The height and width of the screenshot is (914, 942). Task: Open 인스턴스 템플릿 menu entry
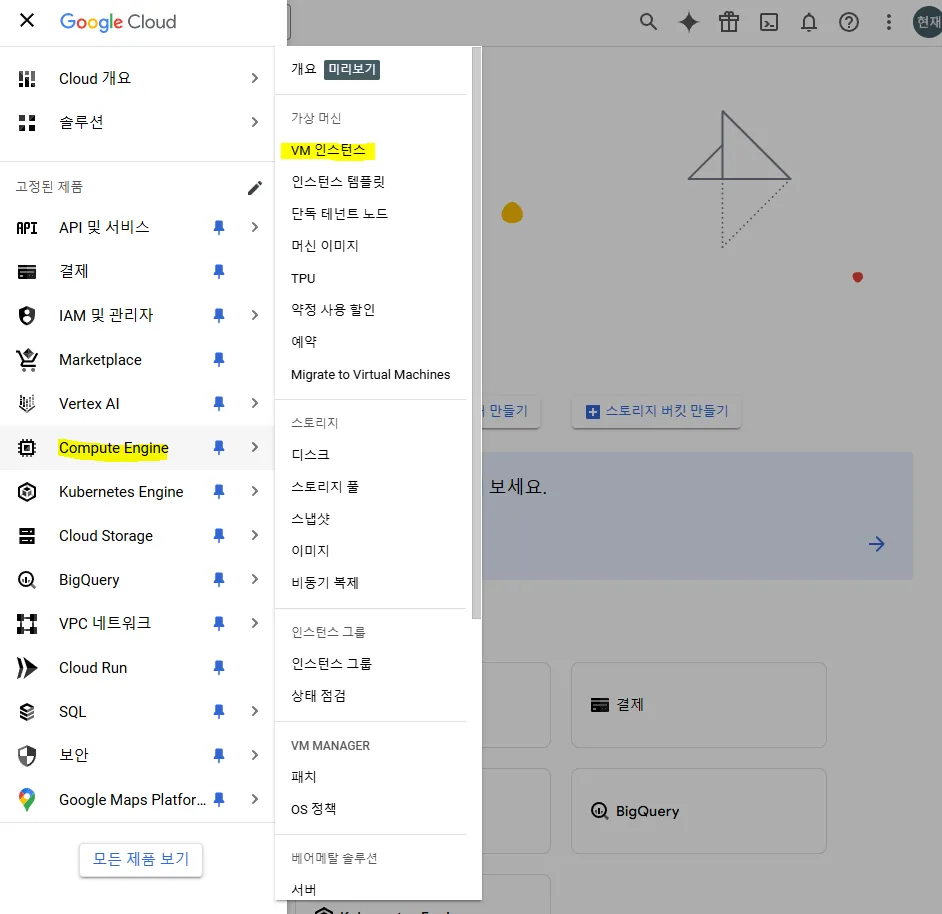point(338,182)
